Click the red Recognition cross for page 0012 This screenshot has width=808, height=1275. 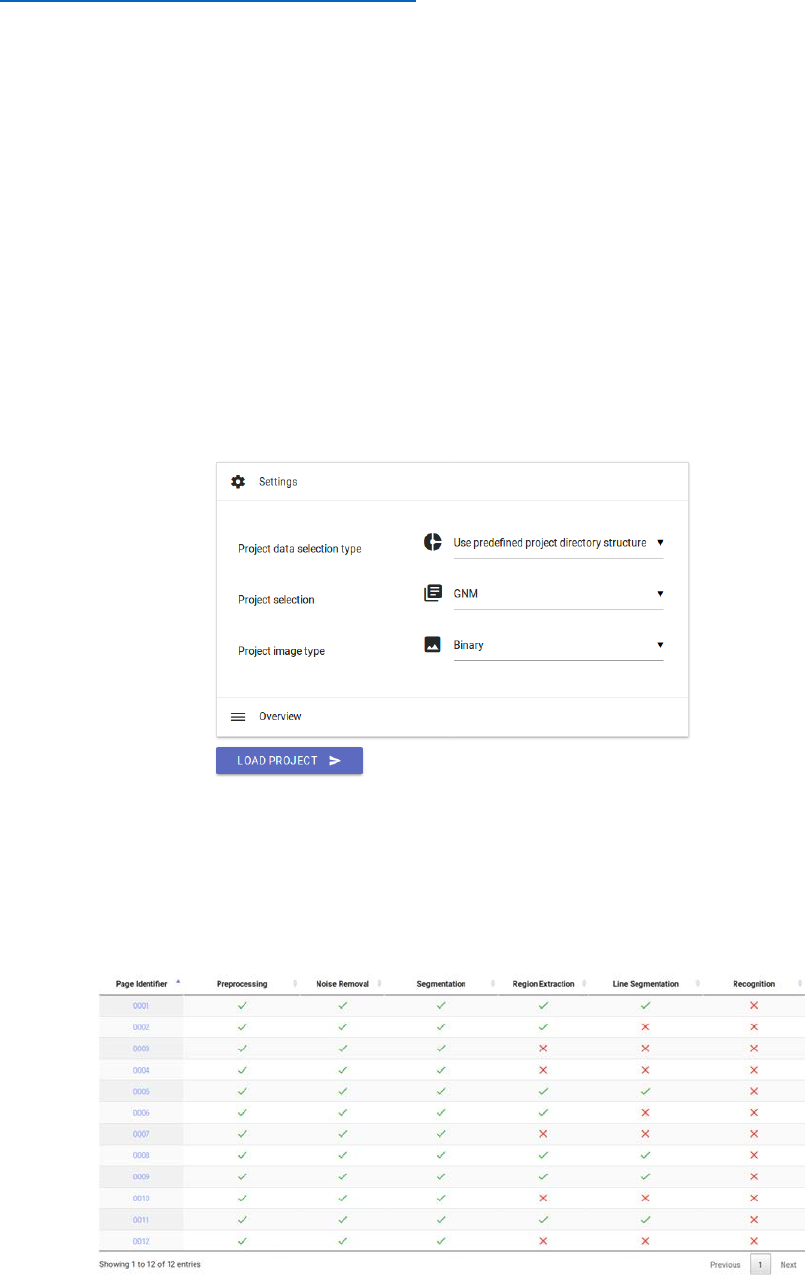click(x=754, y=1240)
